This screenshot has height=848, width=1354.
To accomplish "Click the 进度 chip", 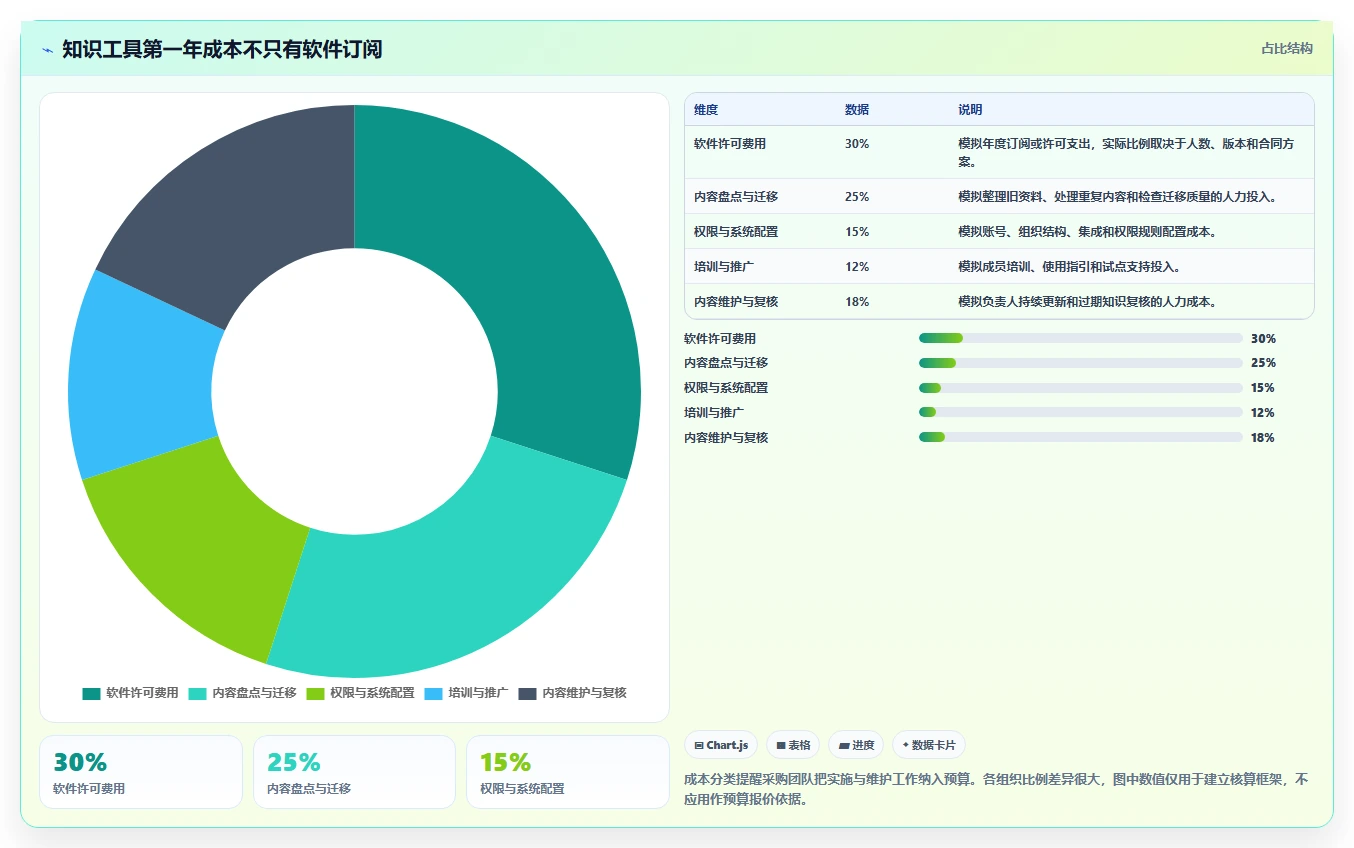I will (856, 745).
